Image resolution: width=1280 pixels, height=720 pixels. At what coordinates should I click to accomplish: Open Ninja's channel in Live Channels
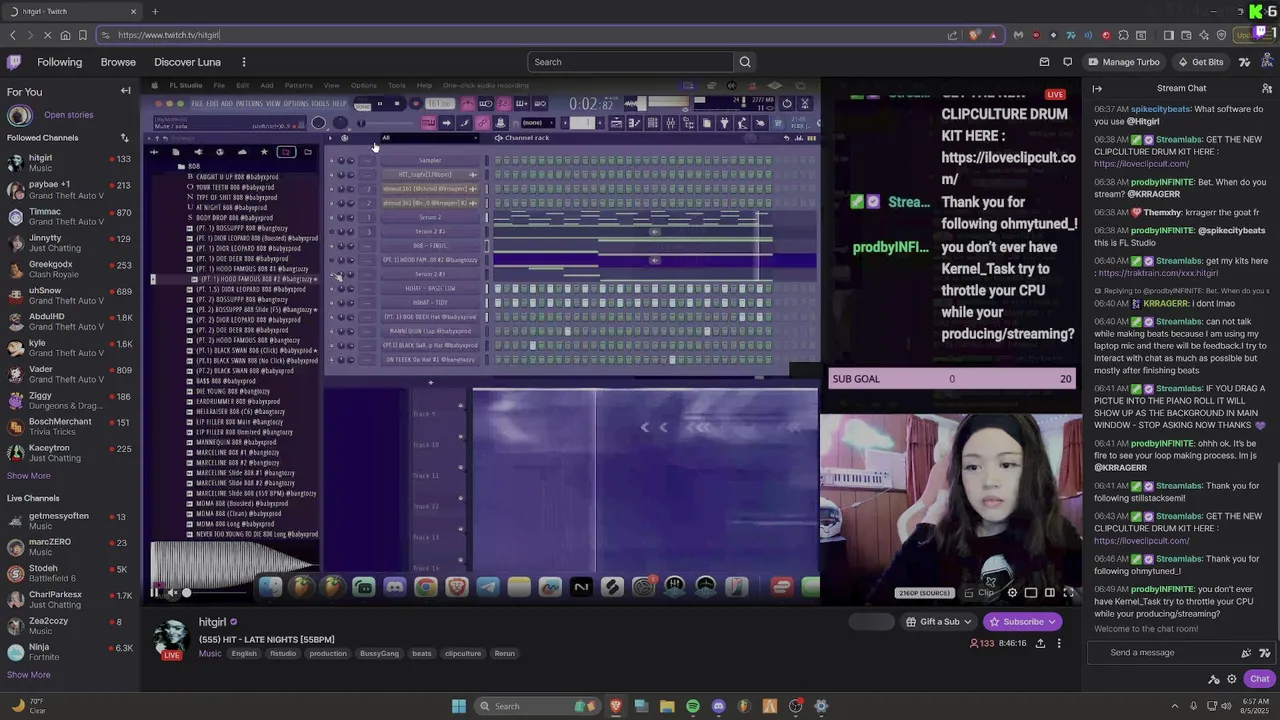click(70, 652)
